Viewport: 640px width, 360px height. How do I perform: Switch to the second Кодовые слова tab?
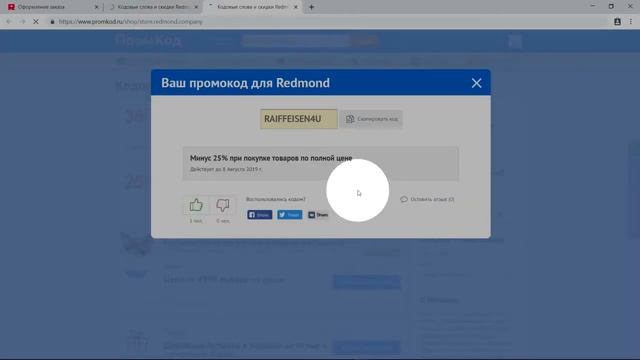click(152, 7)
